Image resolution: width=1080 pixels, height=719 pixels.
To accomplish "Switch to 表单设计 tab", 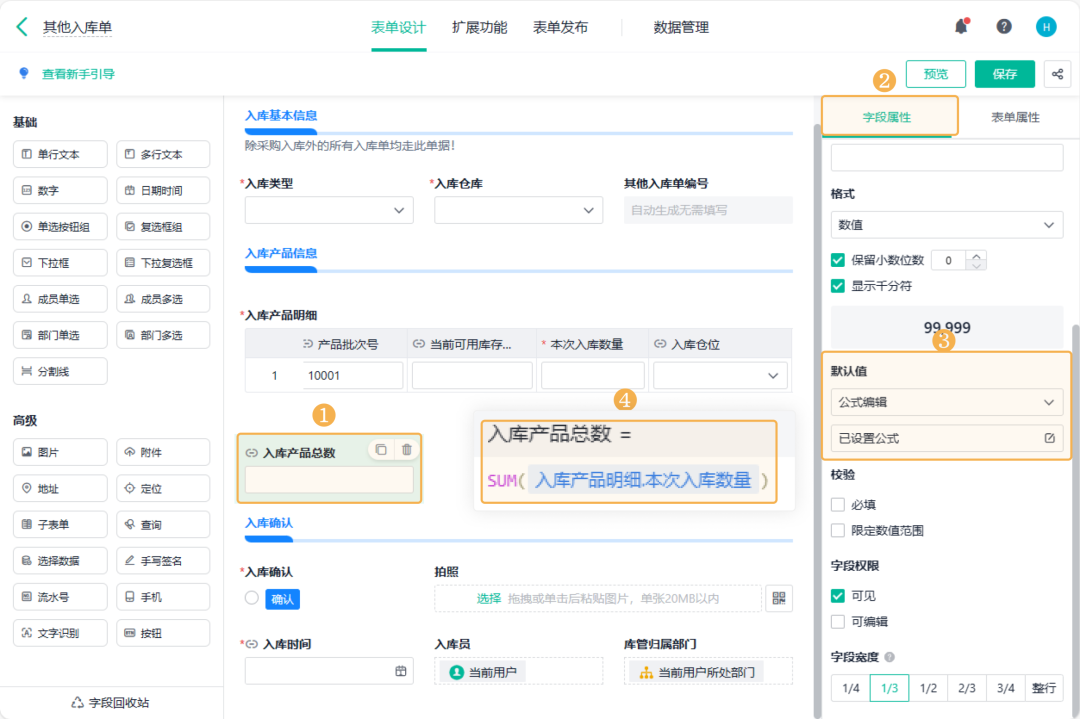I will [x=398, y=28].
